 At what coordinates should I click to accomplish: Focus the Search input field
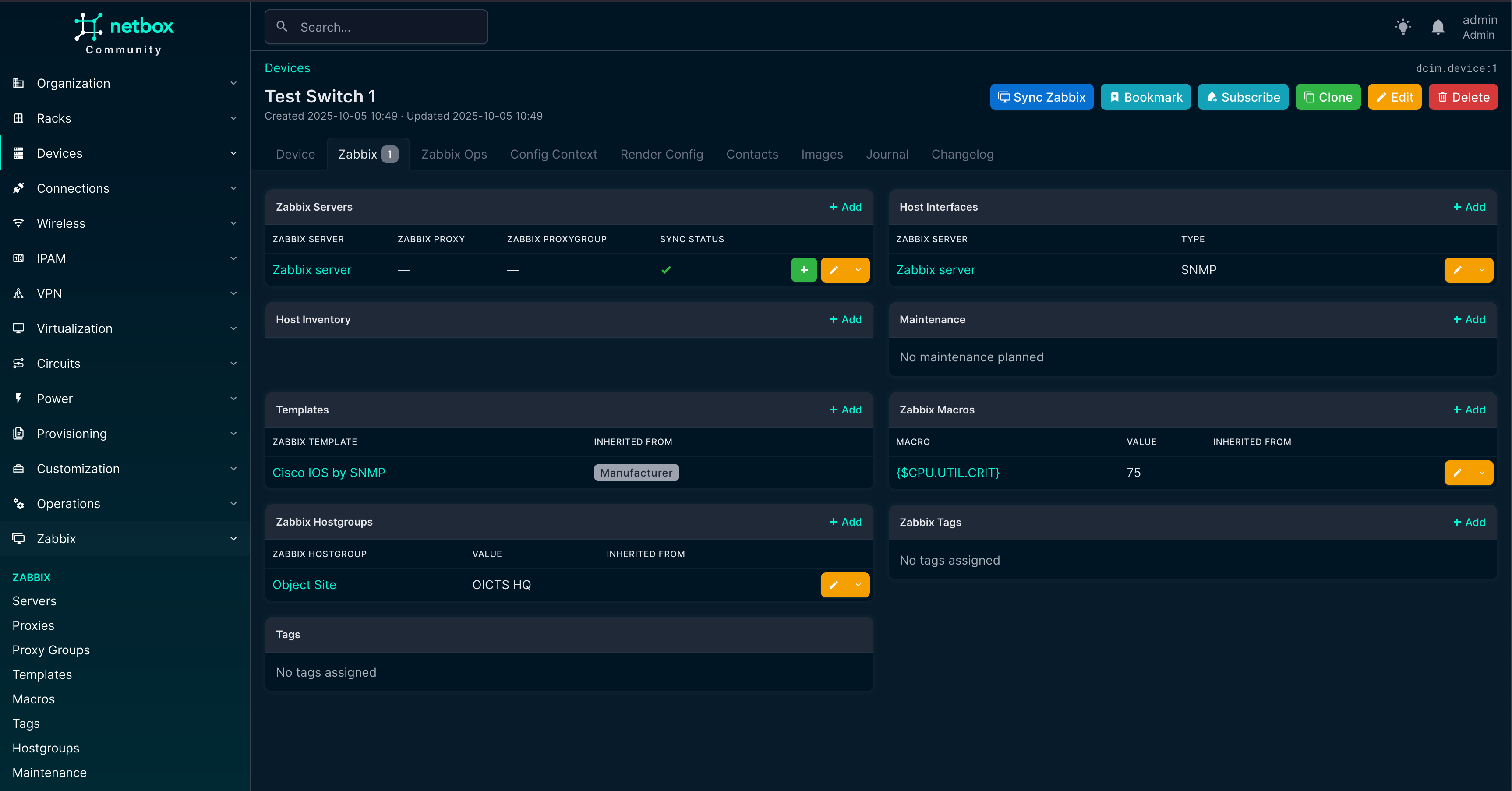[376, 27]
